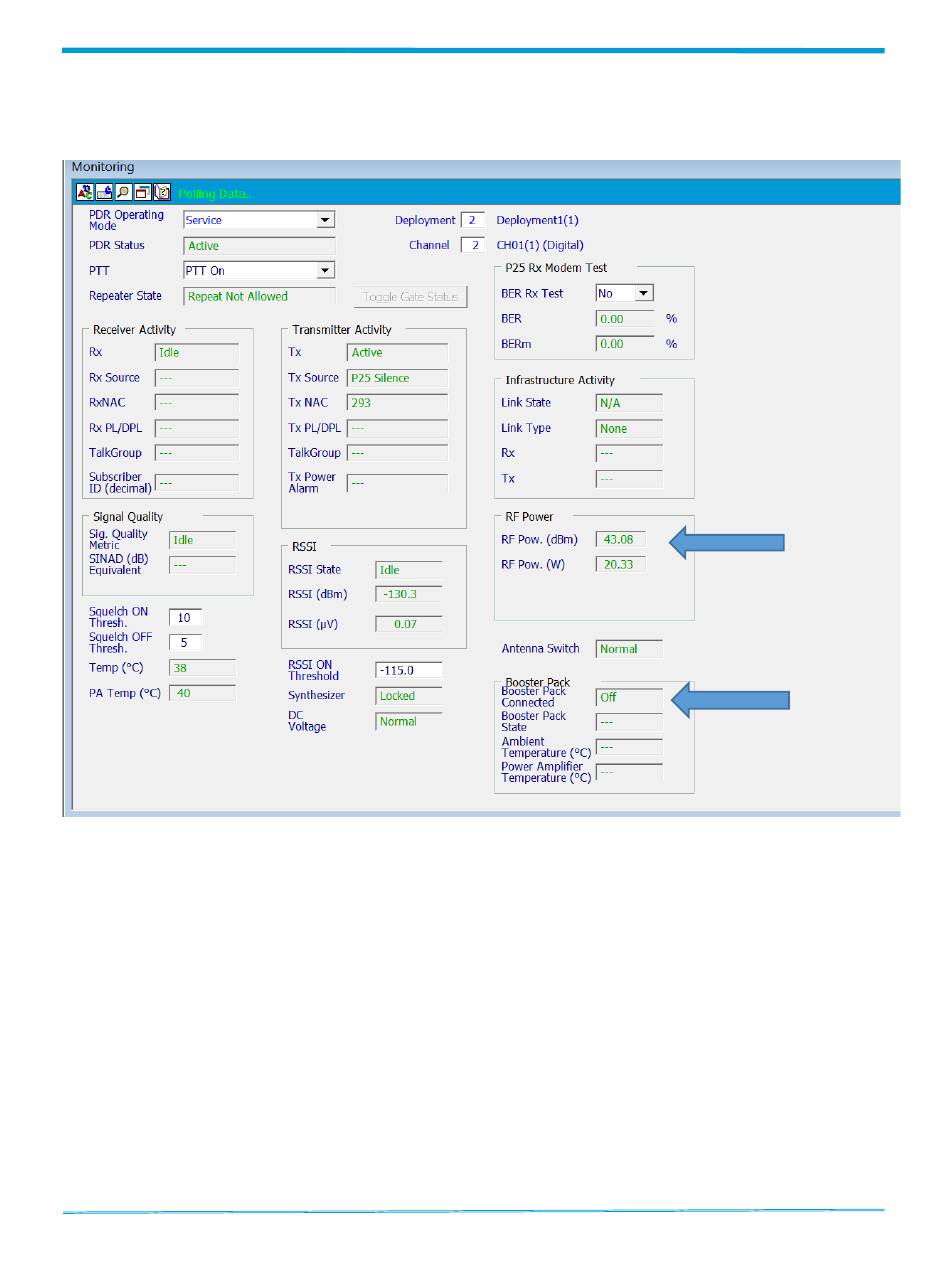Click the DC Voltage value Normal
Viewport: 950px width, 1267px height.
pyautogui.click(x=409, y=721)
